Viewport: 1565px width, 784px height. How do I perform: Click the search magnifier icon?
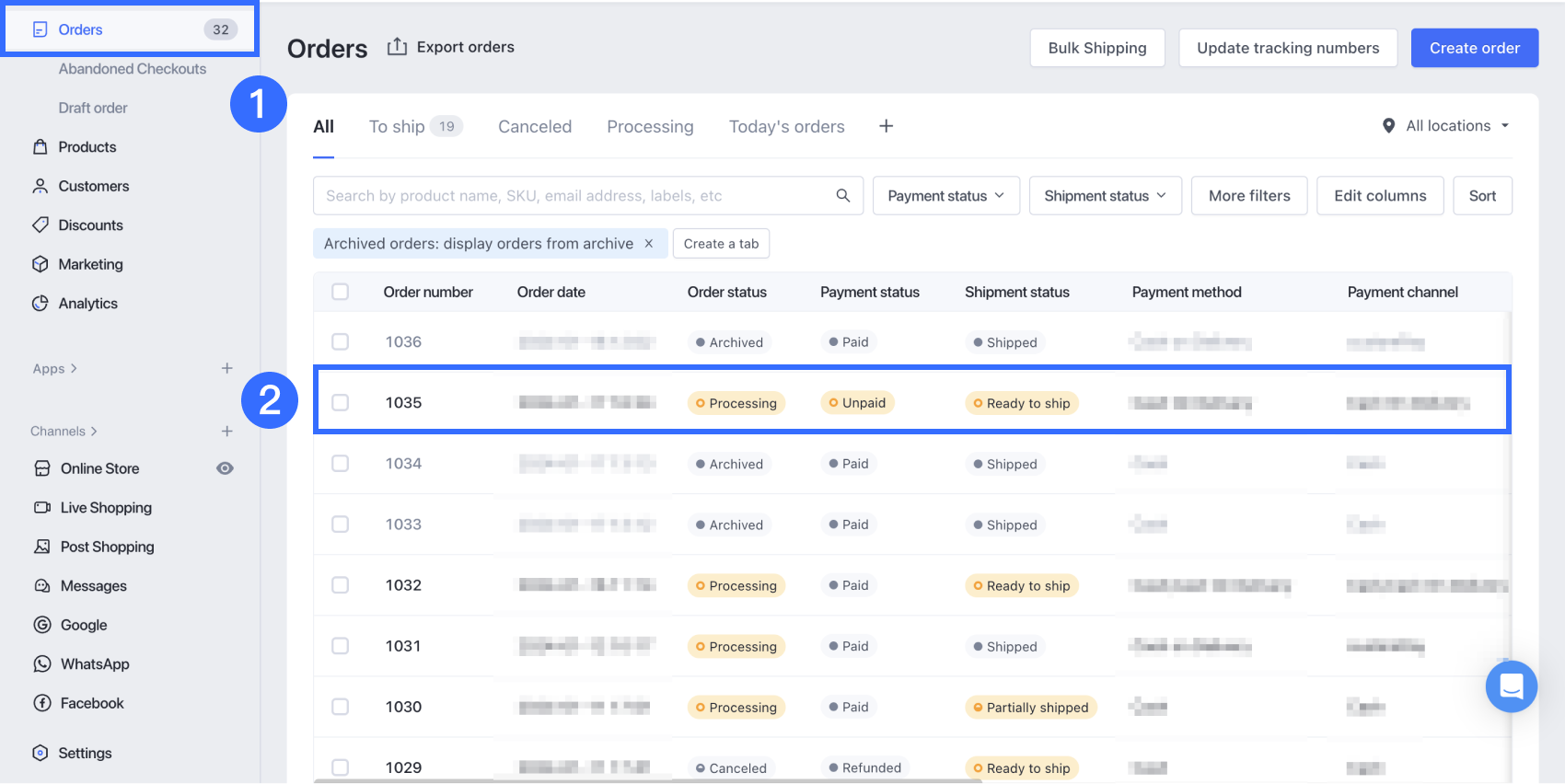tap(842, 195)
